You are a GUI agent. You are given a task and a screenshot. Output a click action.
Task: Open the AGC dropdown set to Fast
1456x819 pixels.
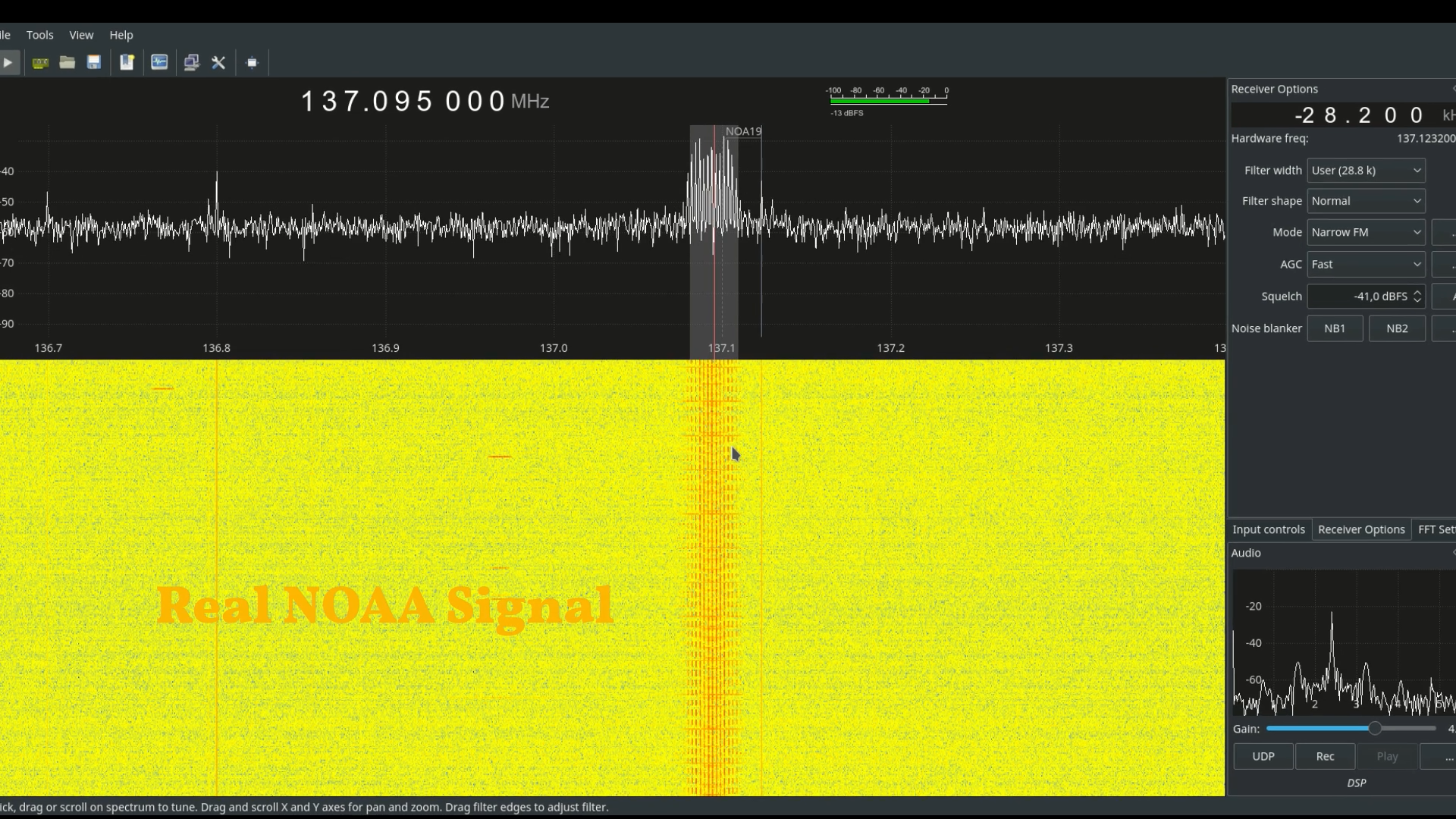tap(1366, 264)
